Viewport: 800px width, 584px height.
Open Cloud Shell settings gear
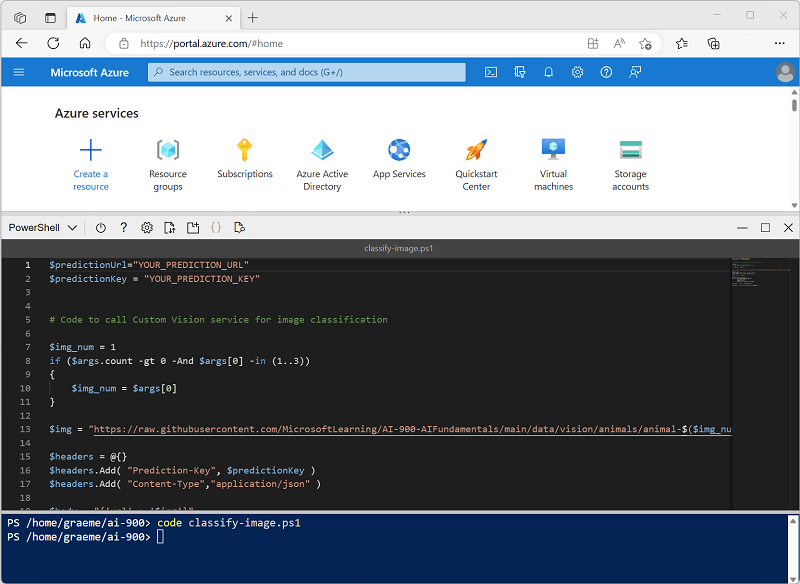point(147,228)
